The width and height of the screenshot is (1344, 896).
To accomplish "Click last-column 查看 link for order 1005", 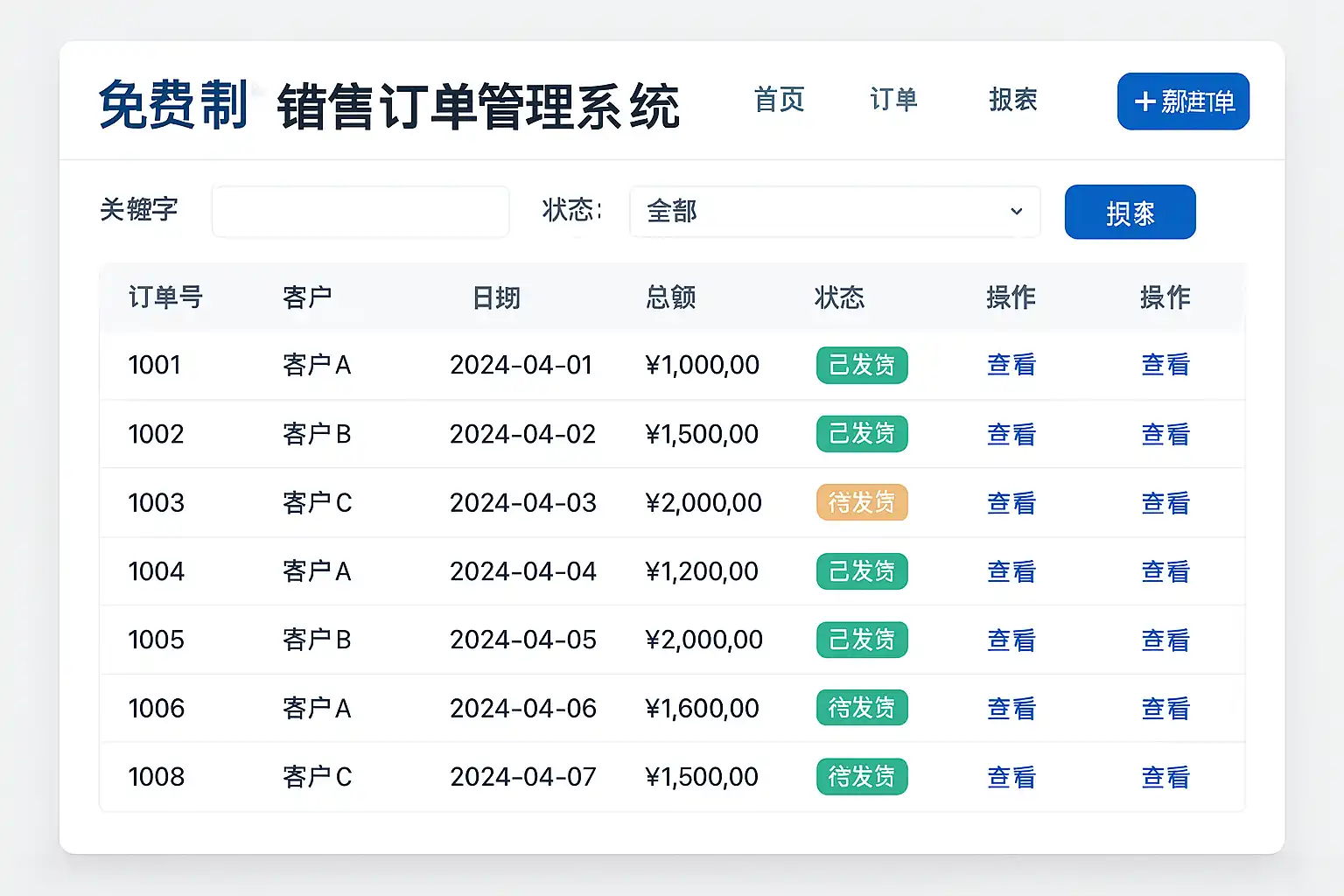I will [x=1165, y=640].
